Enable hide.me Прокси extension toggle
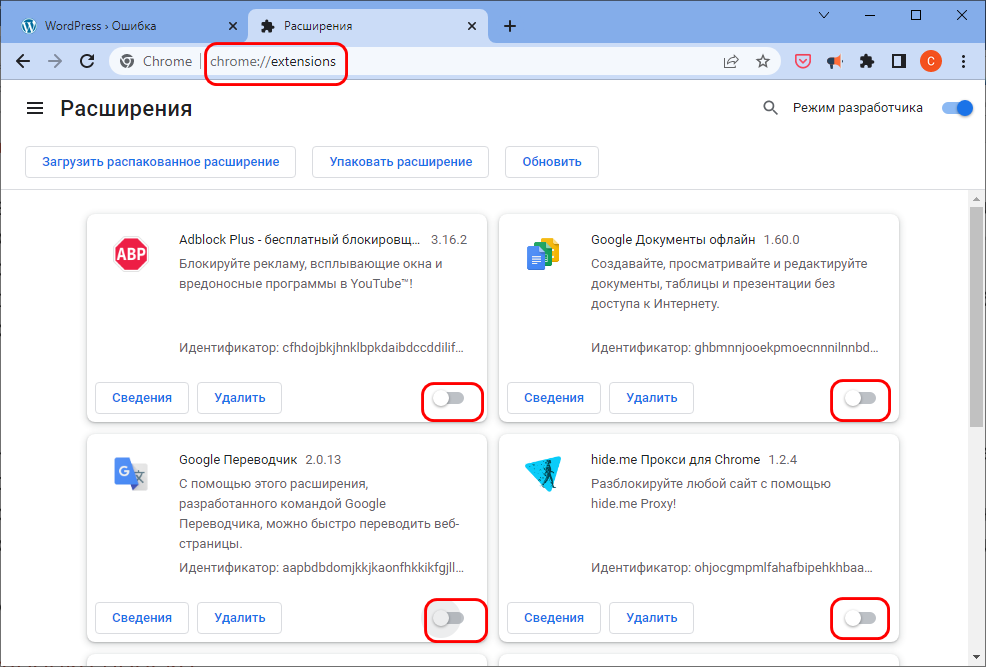This screenshot has width=986, height=667. click(x=860, y=618)
